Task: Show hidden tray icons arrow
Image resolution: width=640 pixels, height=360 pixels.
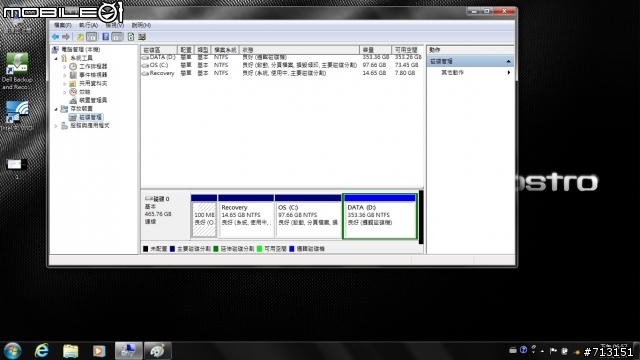Action: 542,351
